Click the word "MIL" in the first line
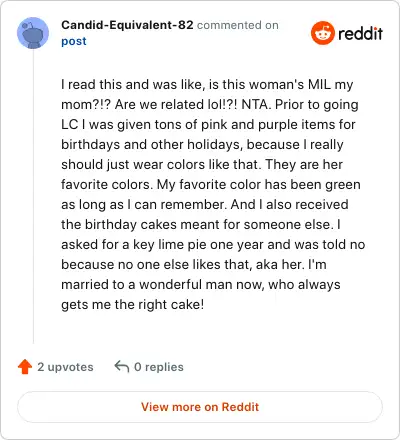 [x=319, y=84]
